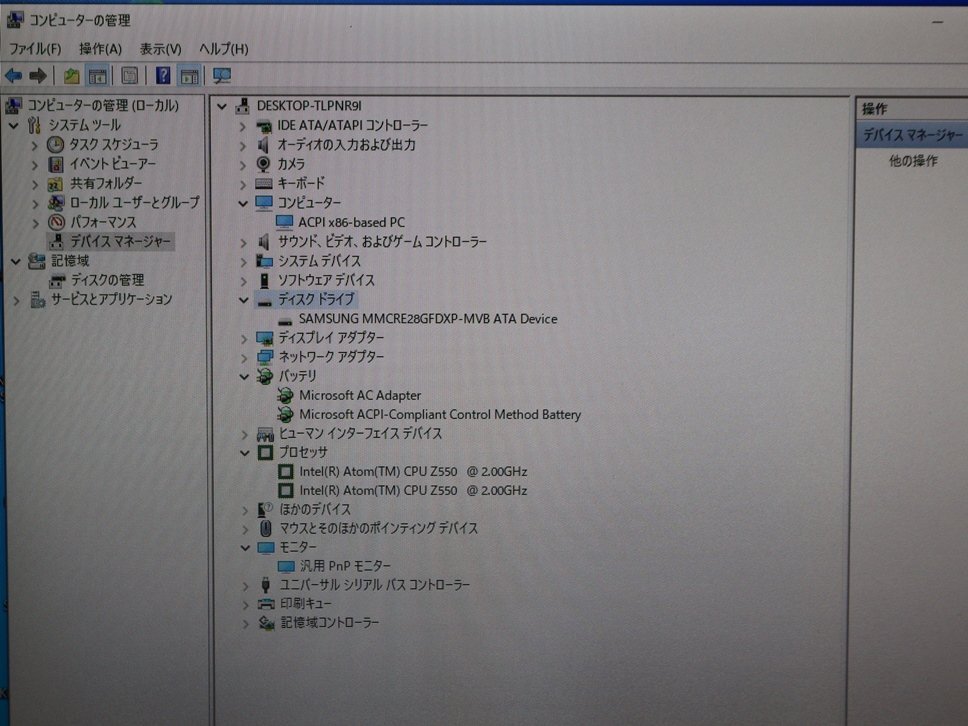Collapse the DESKTOP-TLPNR9I root node

coord(222,107)
